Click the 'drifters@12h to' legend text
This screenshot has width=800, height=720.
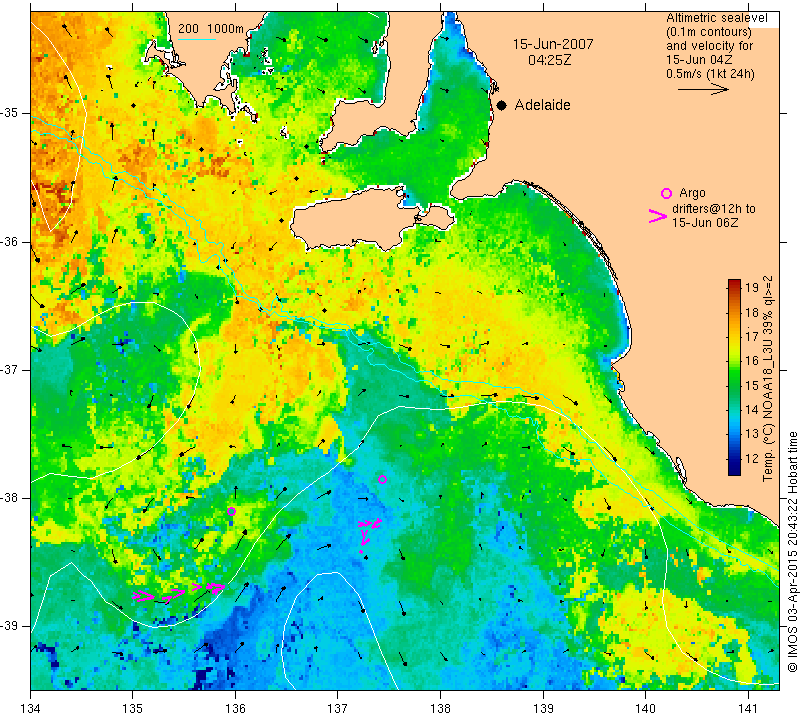(x=714, y=208)
